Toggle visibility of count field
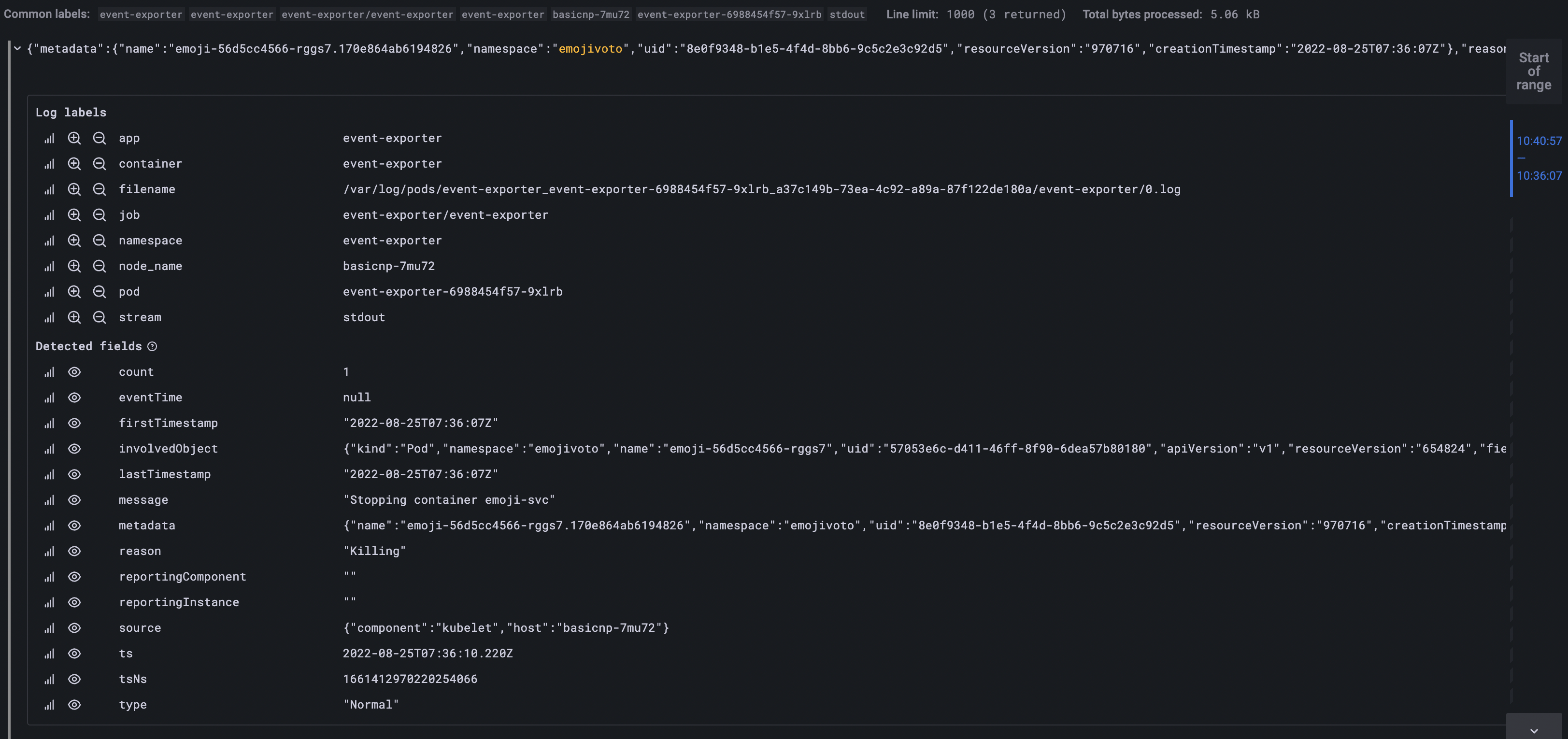The height and width of the screenshot is (739, 1568). [74, 372]
